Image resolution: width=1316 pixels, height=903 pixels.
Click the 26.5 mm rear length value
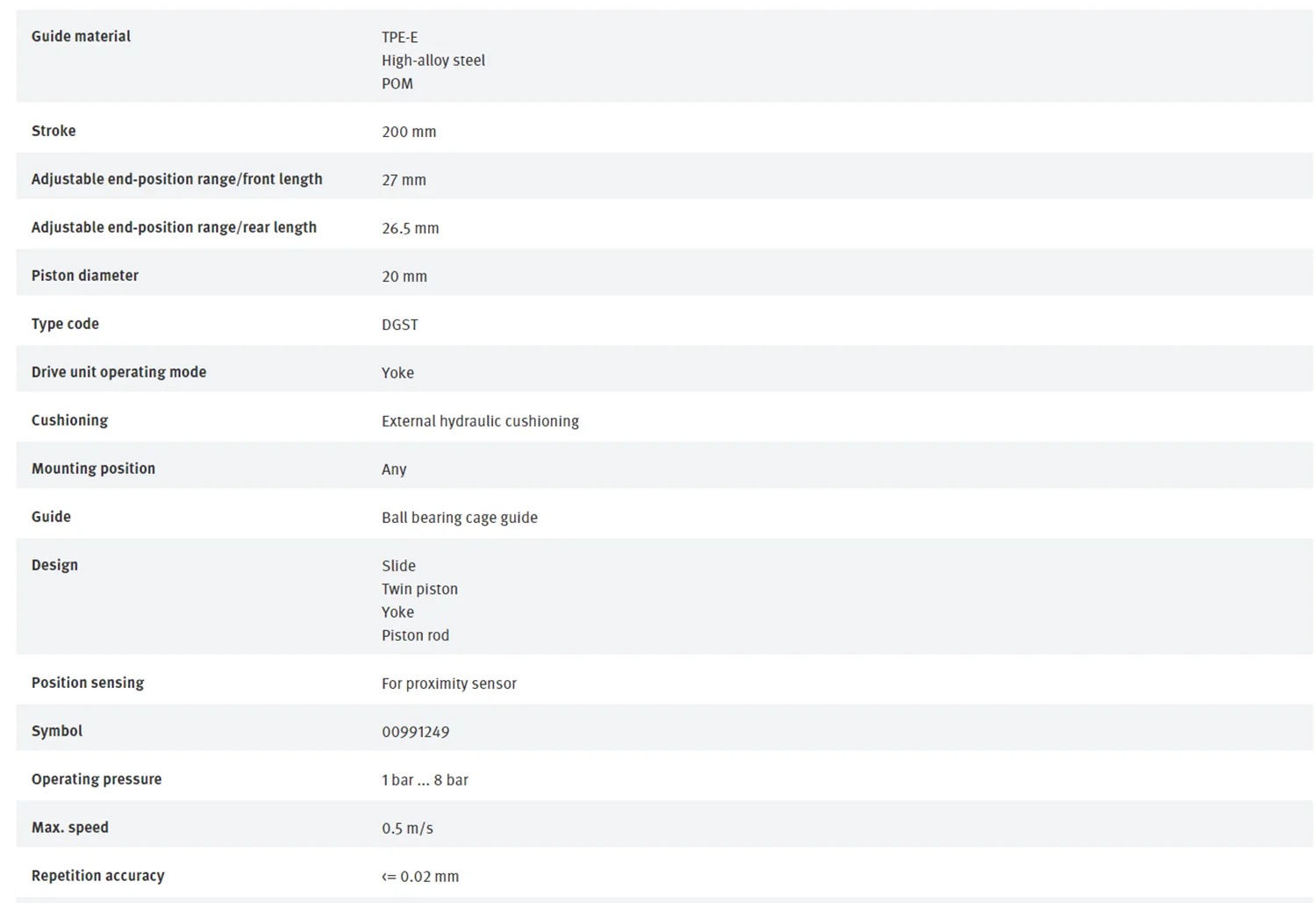tap(410, 228)
